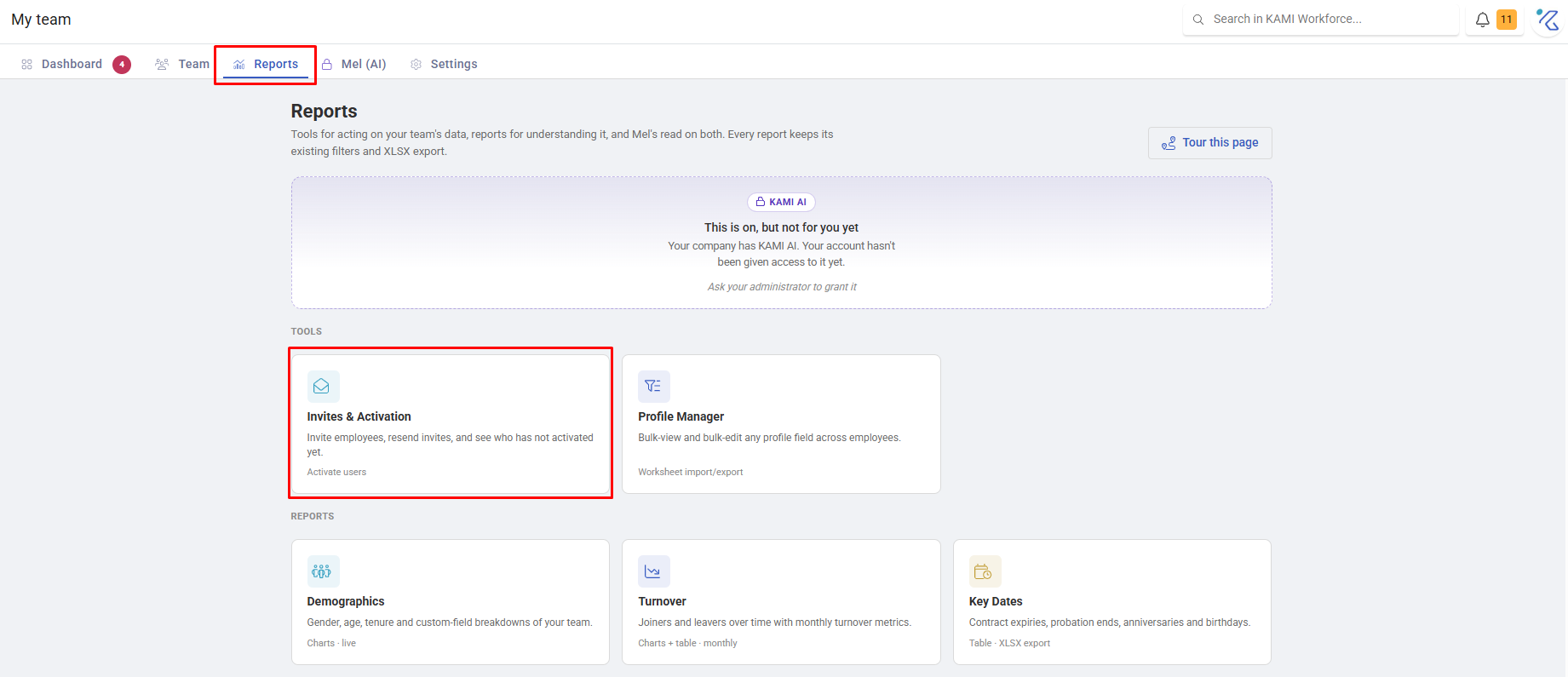The image size is (1568, 677).
Task: Click 'Ask your administrator to grant it' text
Action: coord(782,287)
